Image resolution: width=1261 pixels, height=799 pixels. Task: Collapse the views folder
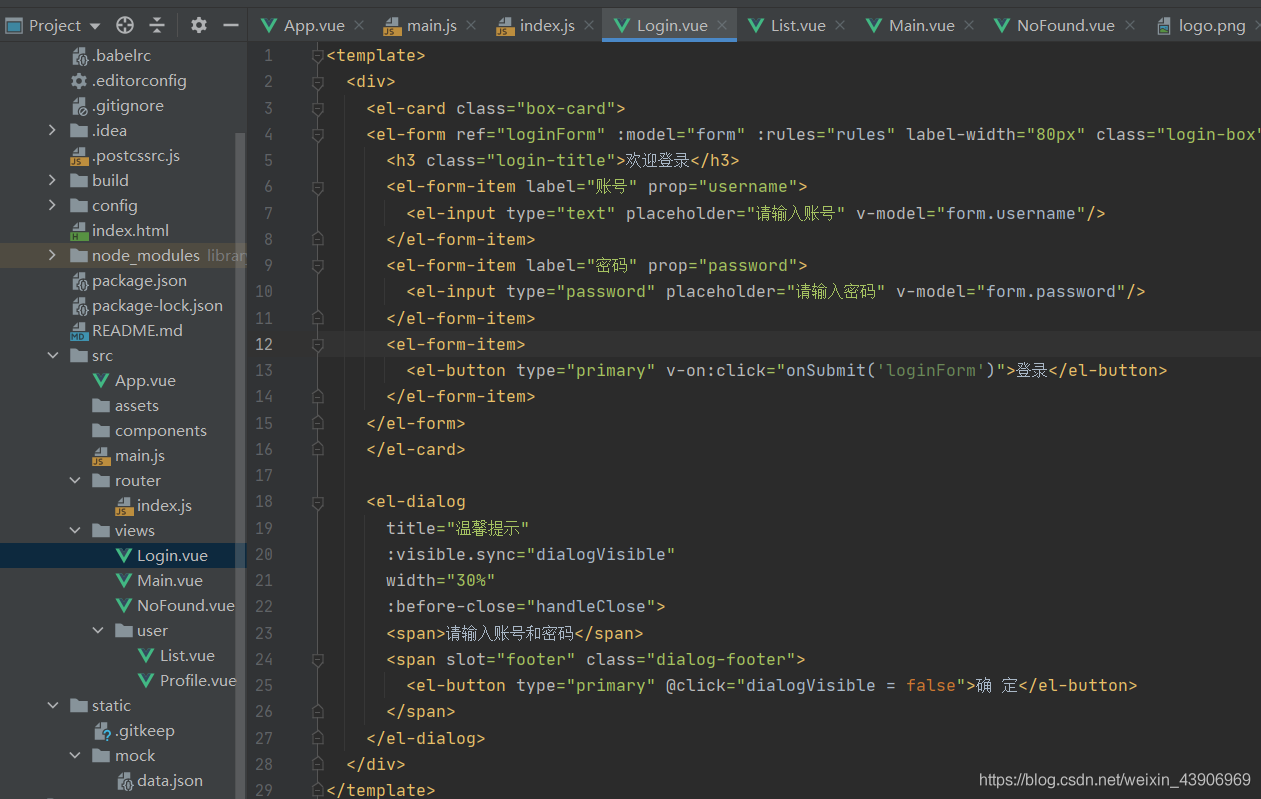point(75,530)
